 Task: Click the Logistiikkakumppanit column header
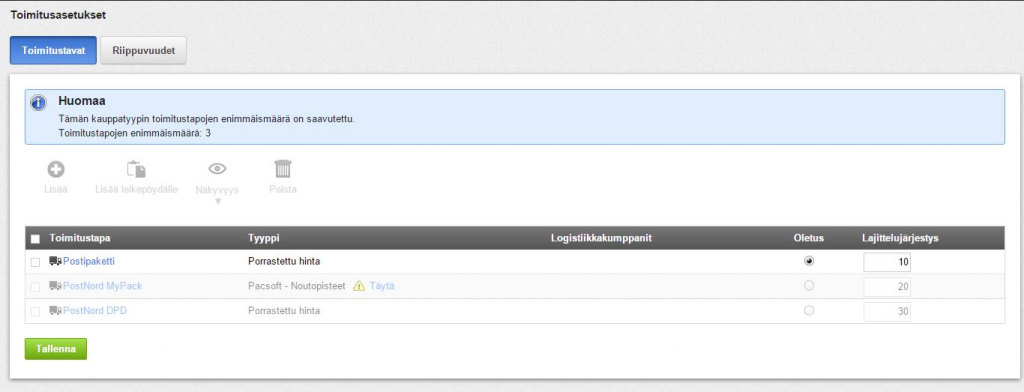[601, 238]
